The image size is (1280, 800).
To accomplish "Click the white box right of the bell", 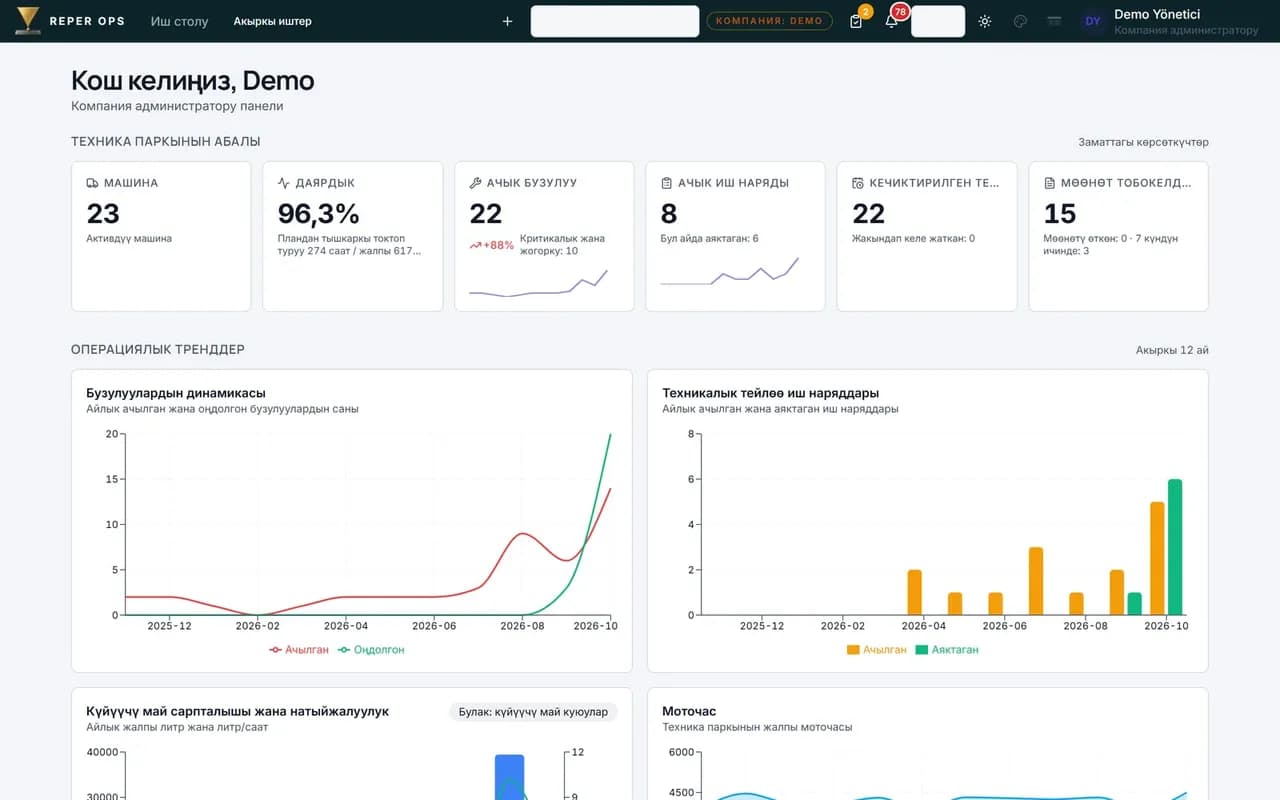I will [938, 21].
